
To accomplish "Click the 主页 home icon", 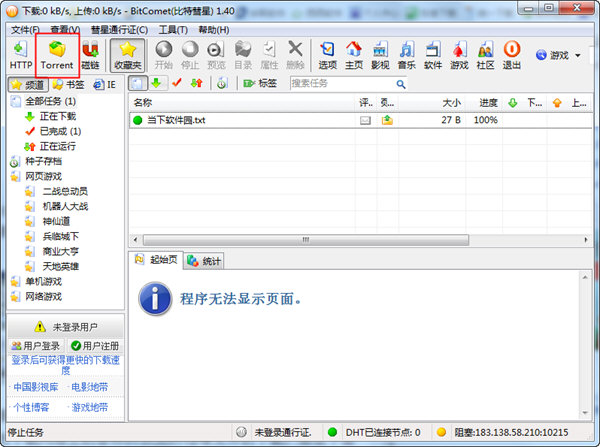I will click(354, 54).
